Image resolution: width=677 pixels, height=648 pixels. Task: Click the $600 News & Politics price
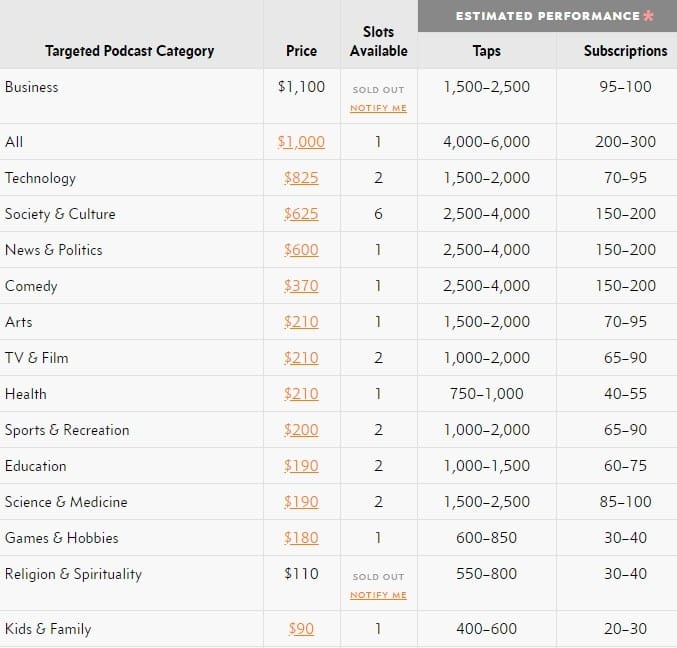[x=301, y=250]
